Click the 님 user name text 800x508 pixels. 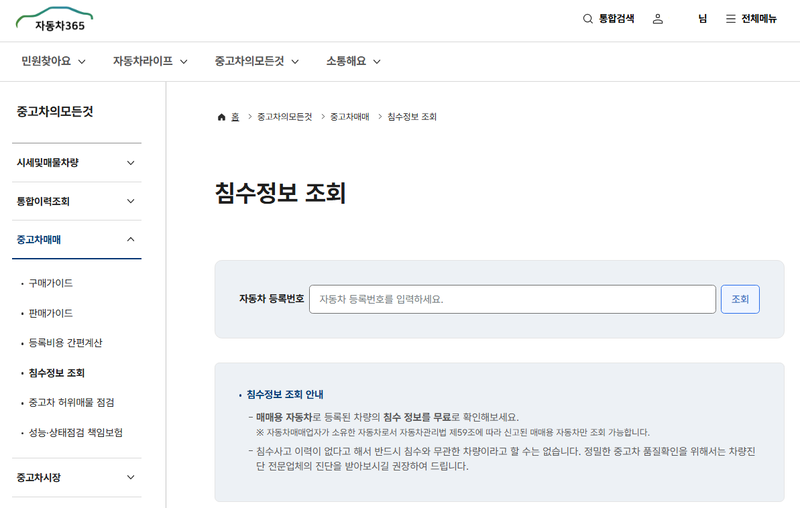coord(703,19)
